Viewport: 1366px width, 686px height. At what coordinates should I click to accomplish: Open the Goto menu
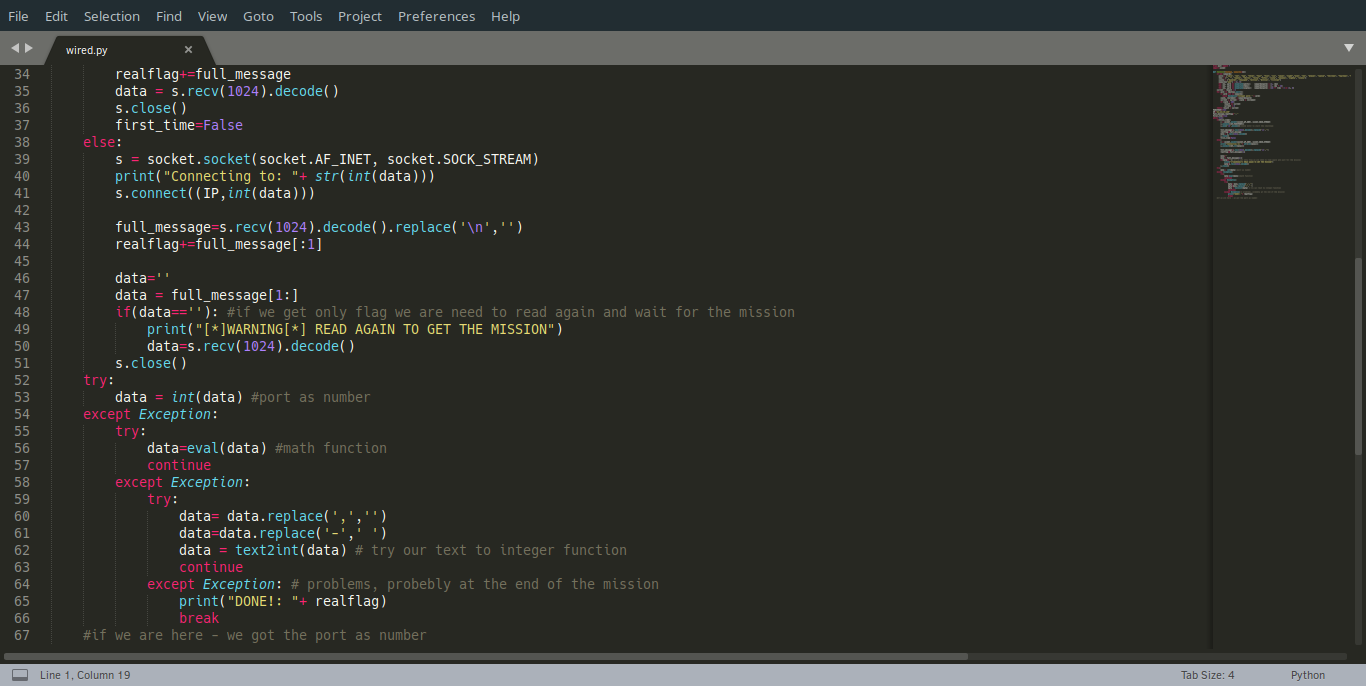[x=258, y=16]
